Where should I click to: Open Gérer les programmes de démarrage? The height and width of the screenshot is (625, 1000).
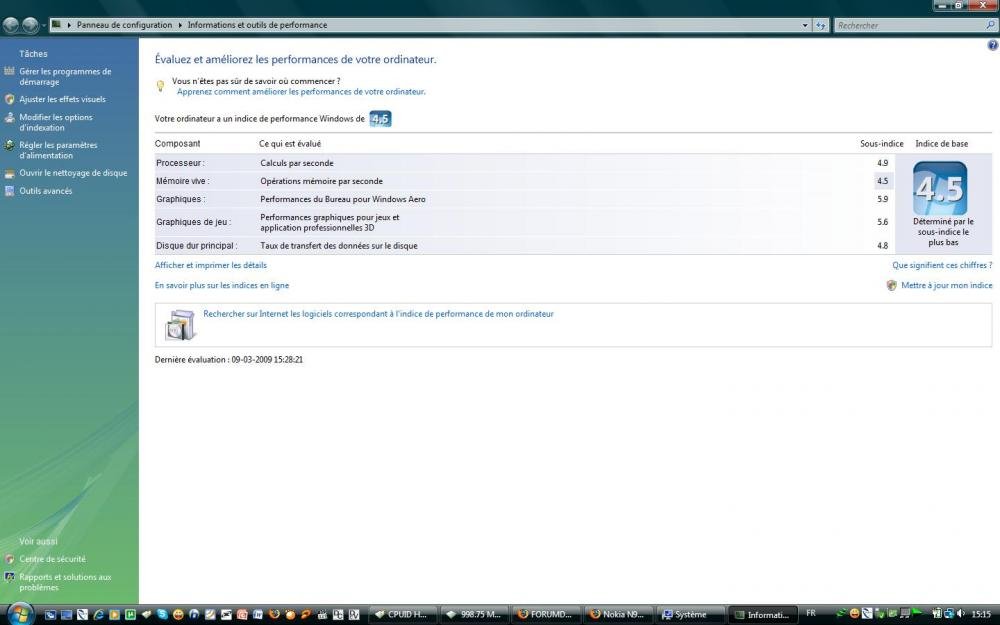pos(65,77)
